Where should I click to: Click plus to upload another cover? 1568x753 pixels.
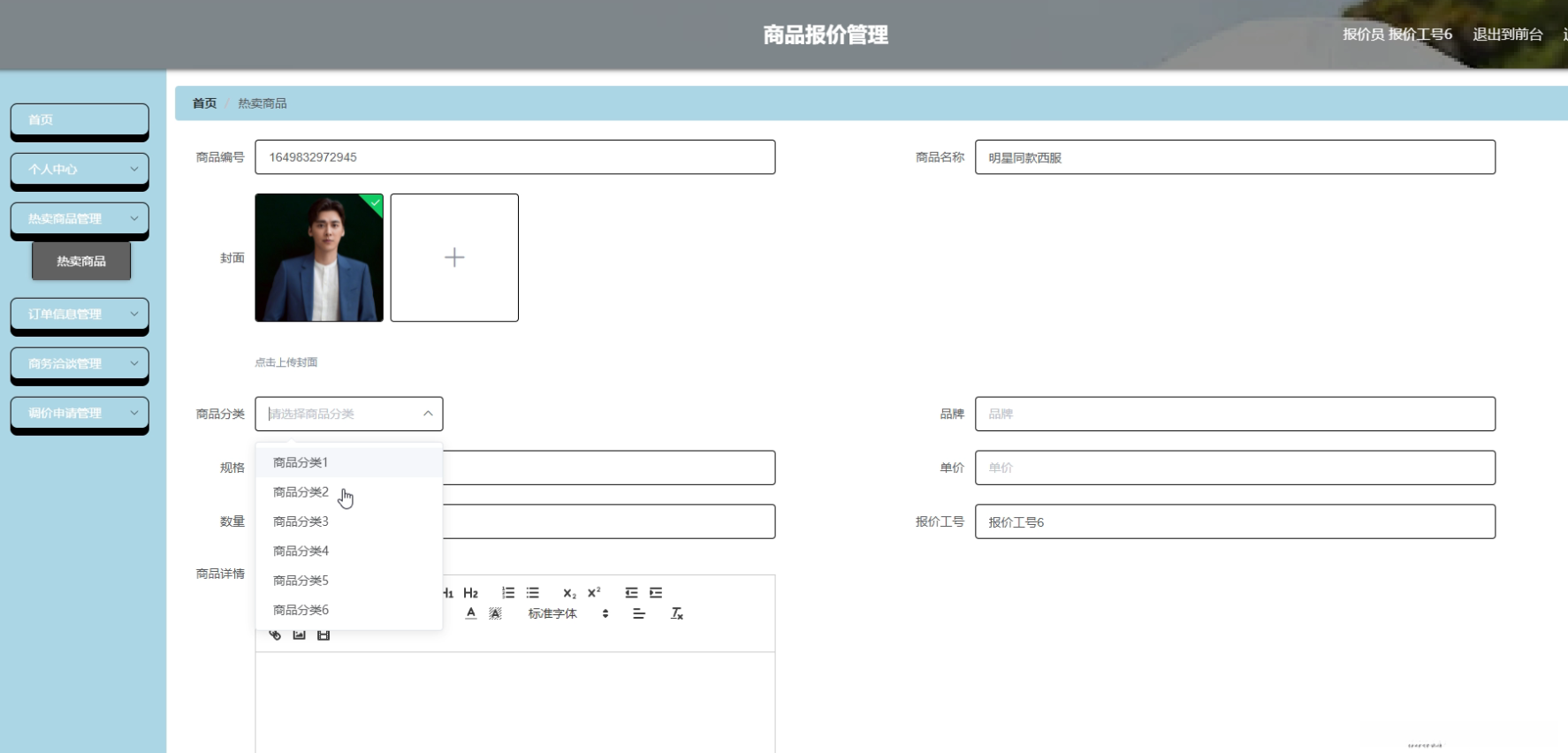pos(454,257)
